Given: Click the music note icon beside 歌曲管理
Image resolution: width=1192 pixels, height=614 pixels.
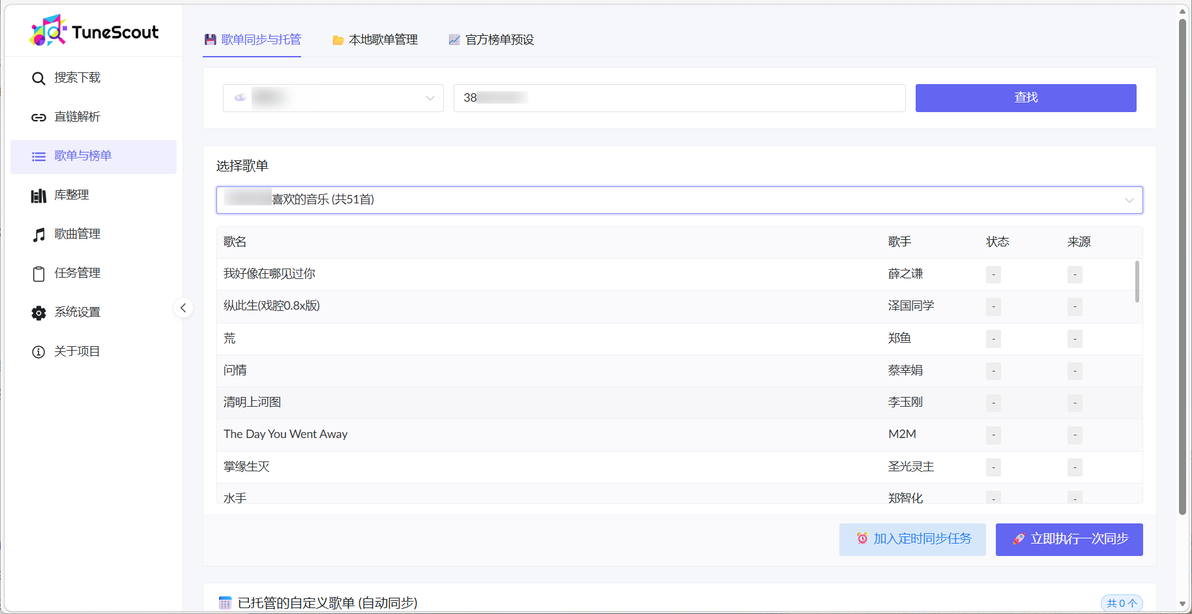Looking at the screenshot, I should pos(38,235).
